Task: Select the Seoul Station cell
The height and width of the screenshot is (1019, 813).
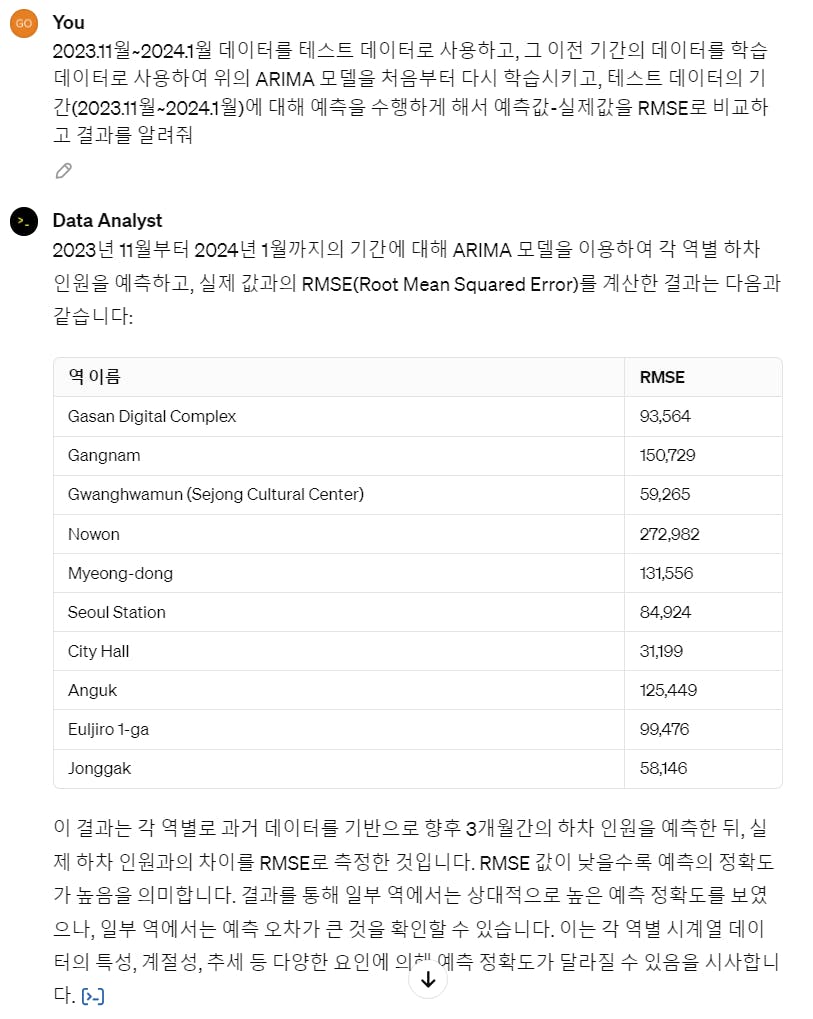Action: tap(117, 612)
